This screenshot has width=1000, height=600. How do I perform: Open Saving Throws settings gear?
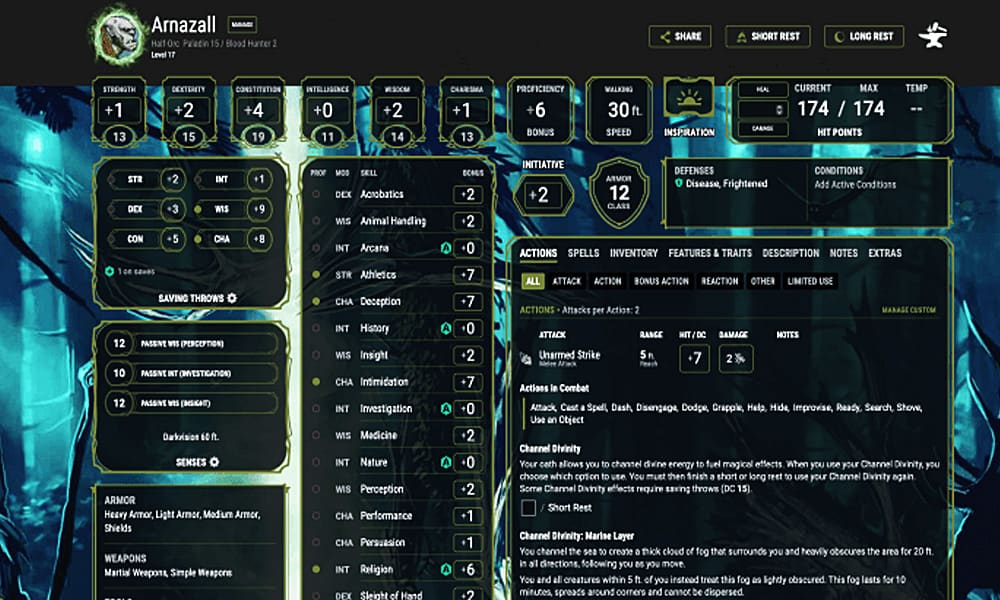[232, 298]
